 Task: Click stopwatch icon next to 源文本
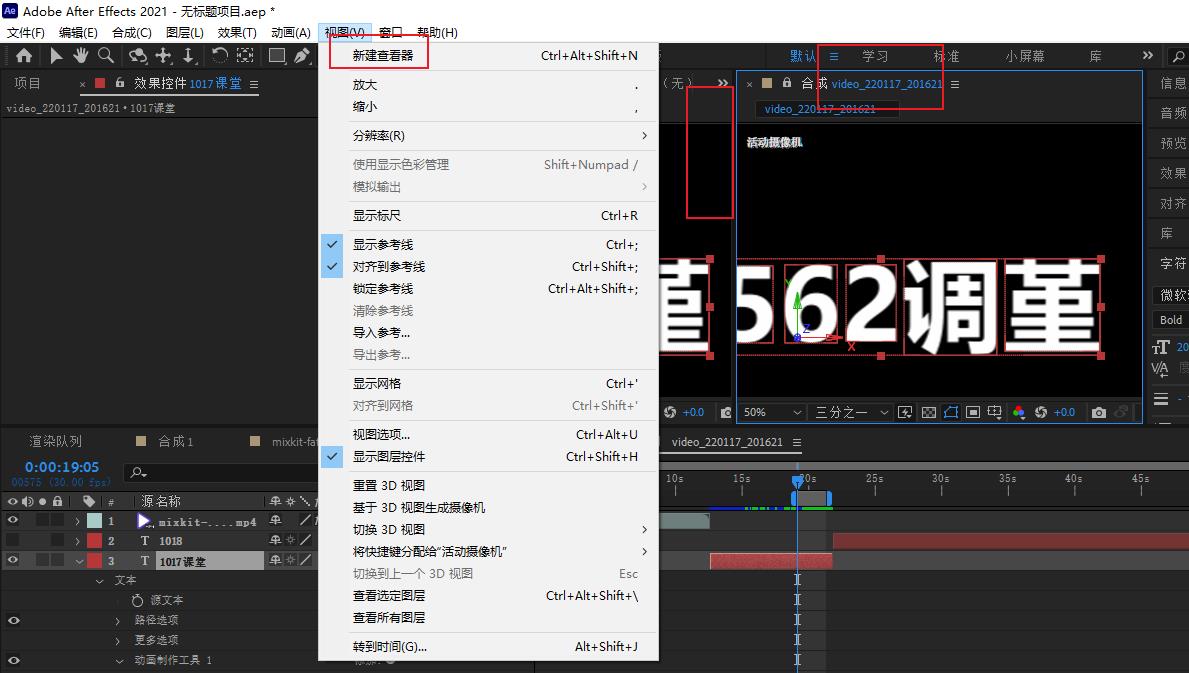(x=137, y=600)
